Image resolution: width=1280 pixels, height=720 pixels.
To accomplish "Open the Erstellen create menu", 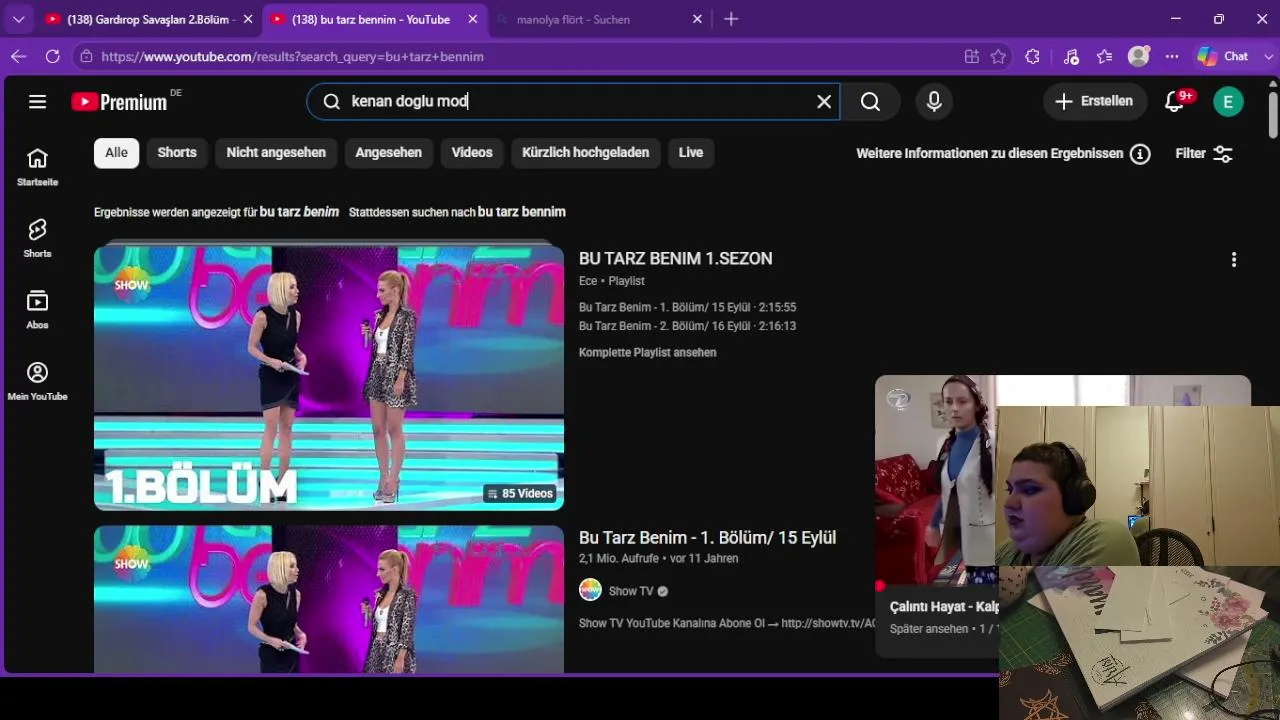I will [1095, 101].
